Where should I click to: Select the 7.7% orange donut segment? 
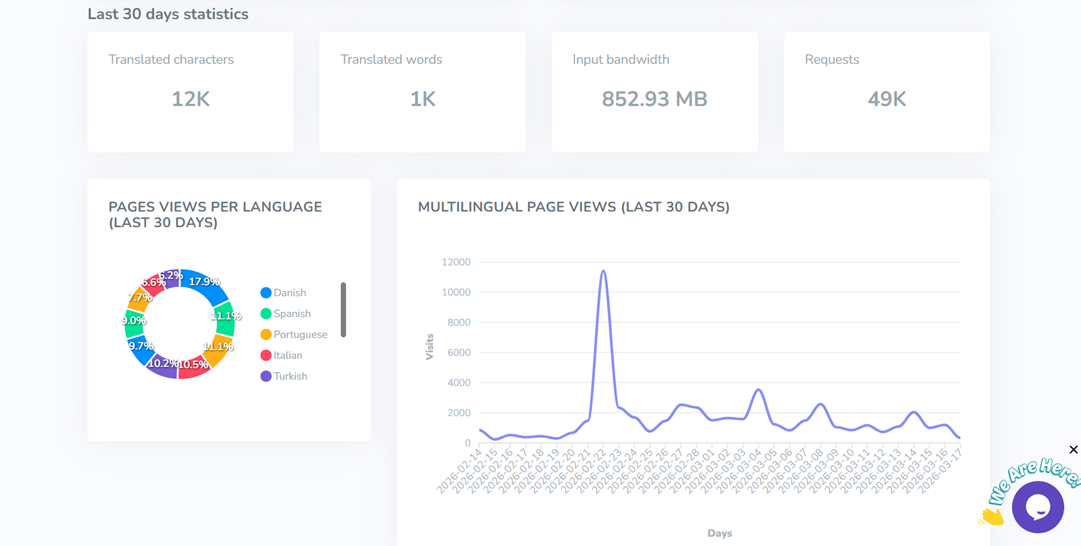coord(140,298)
